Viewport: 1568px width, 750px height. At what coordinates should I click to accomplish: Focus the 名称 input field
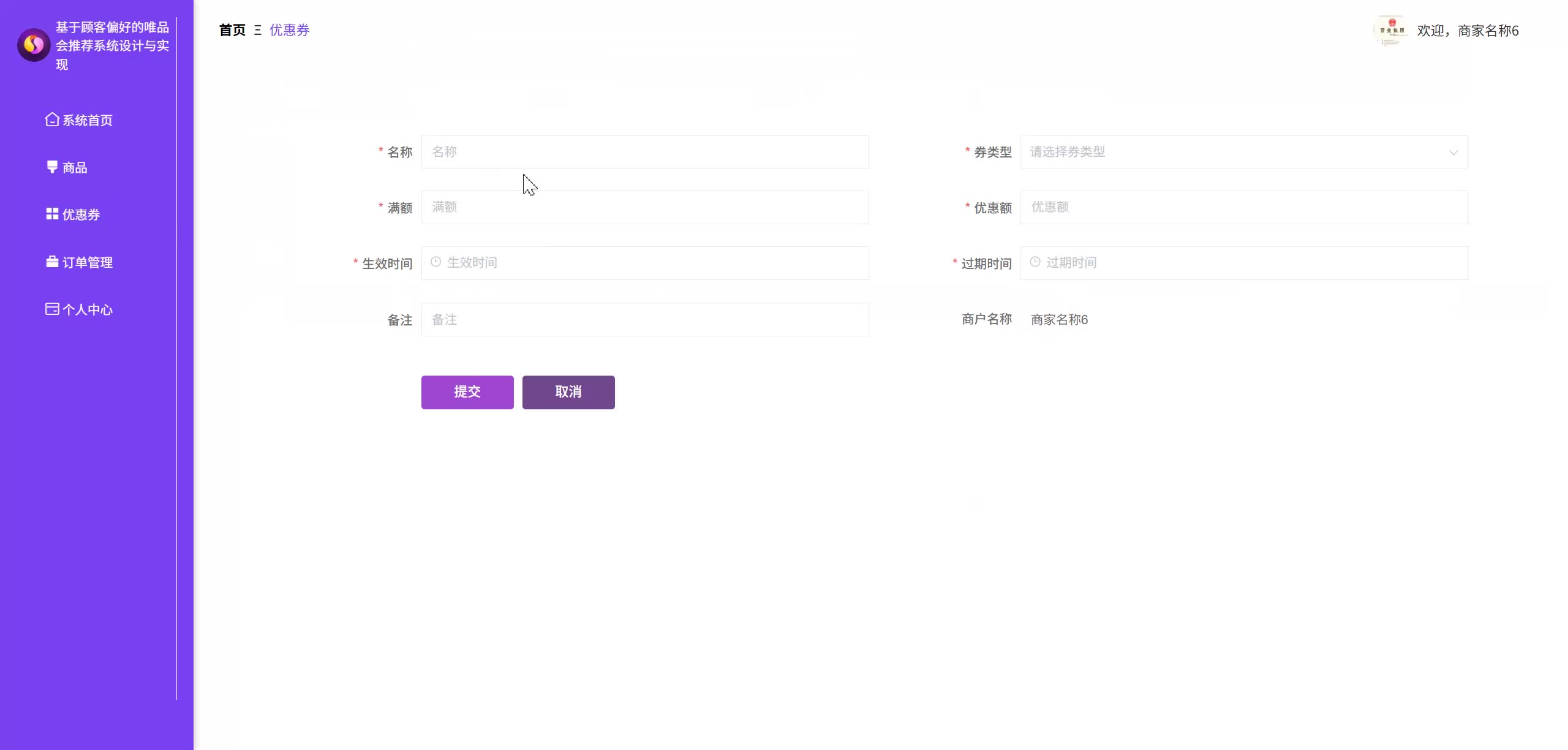click(x=644, y=152)
